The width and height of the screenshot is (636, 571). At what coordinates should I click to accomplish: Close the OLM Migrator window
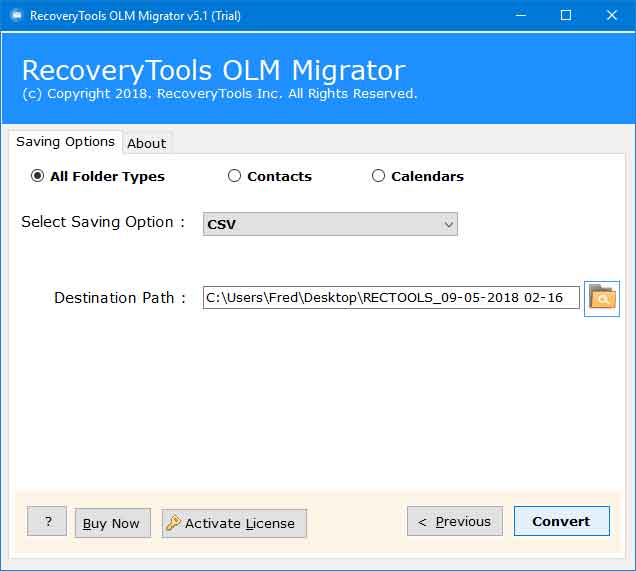pyautogui.click(x=611, y=15)
